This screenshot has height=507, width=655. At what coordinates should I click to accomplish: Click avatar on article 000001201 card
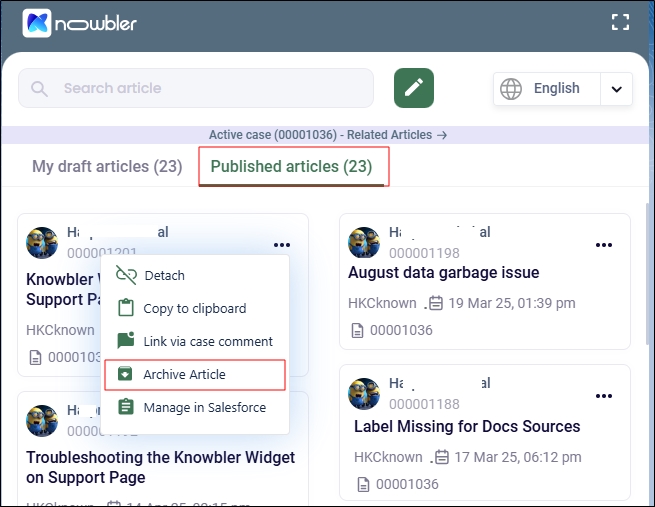42,243
